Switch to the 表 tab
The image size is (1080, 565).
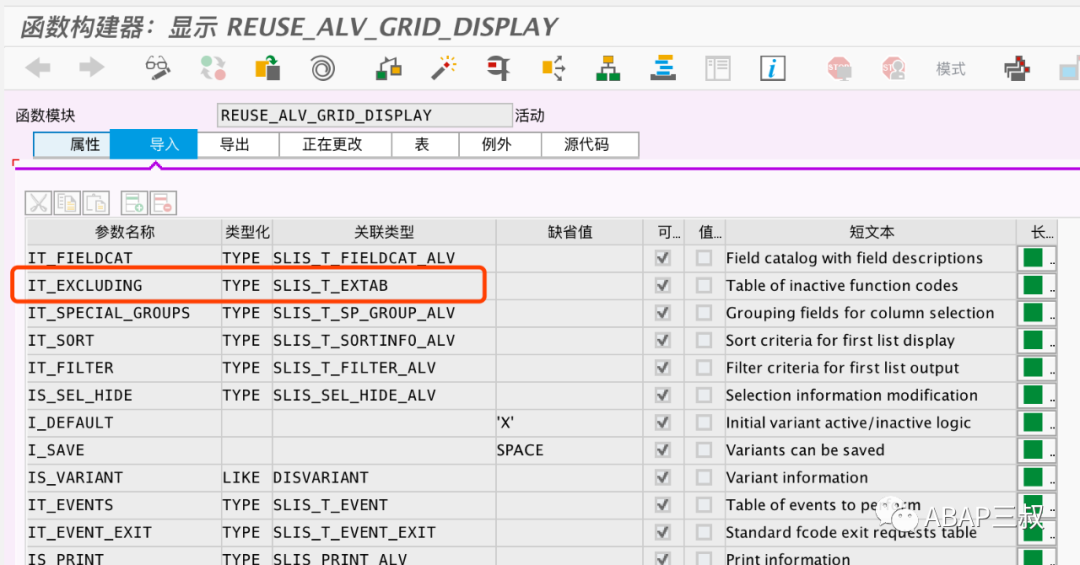(x=425, y=145)
